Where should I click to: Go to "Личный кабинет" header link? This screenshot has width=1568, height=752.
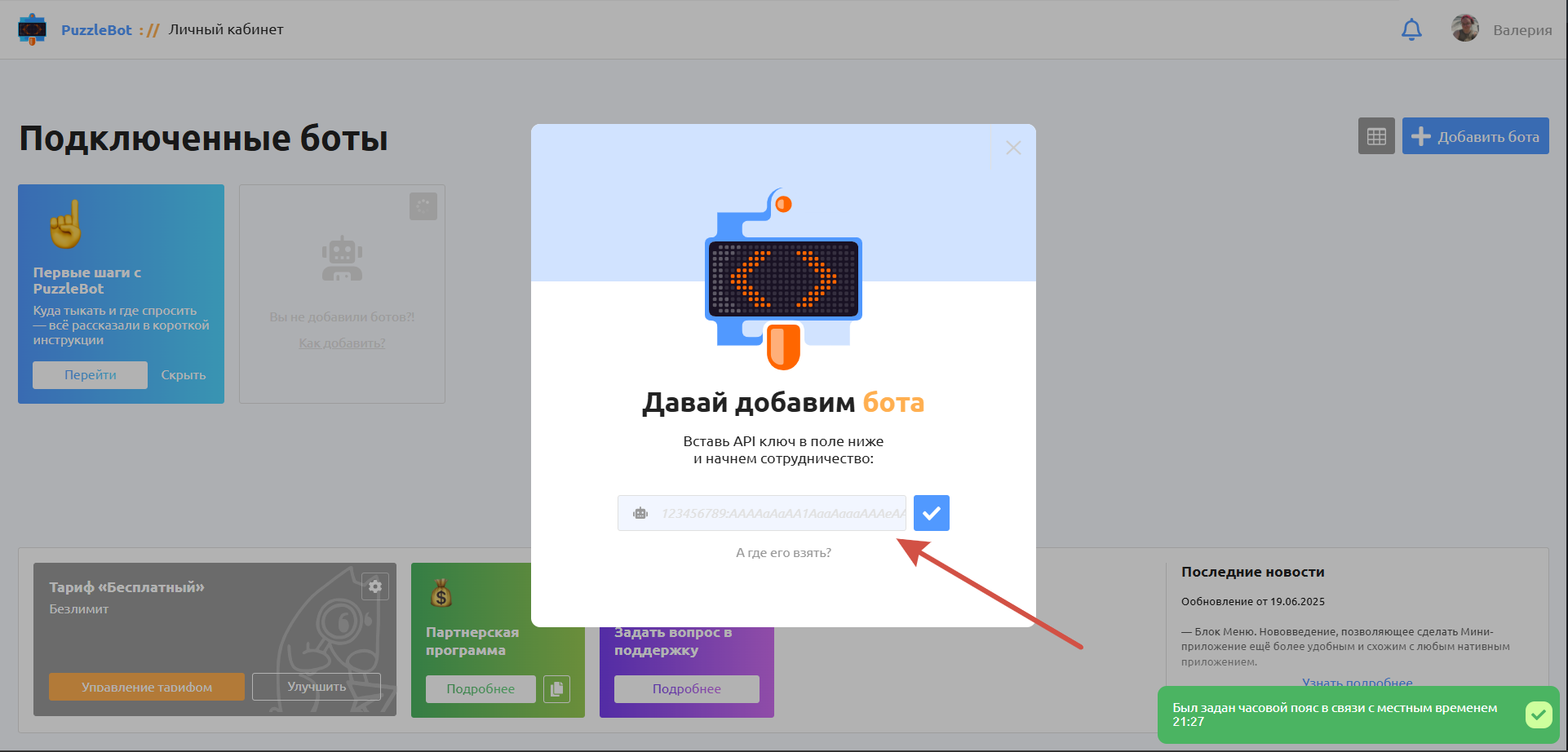tap(226, 29)
